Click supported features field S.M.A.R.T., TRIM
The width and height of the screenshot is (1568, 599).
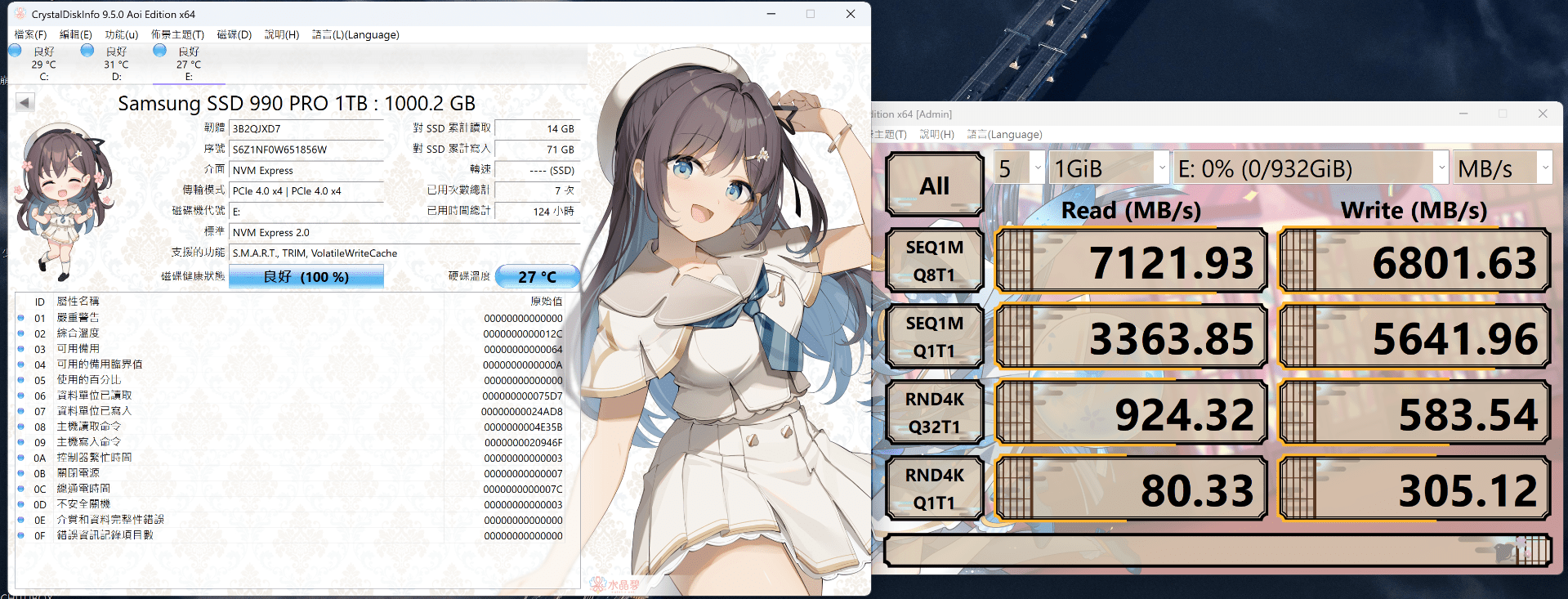(404, 253)
